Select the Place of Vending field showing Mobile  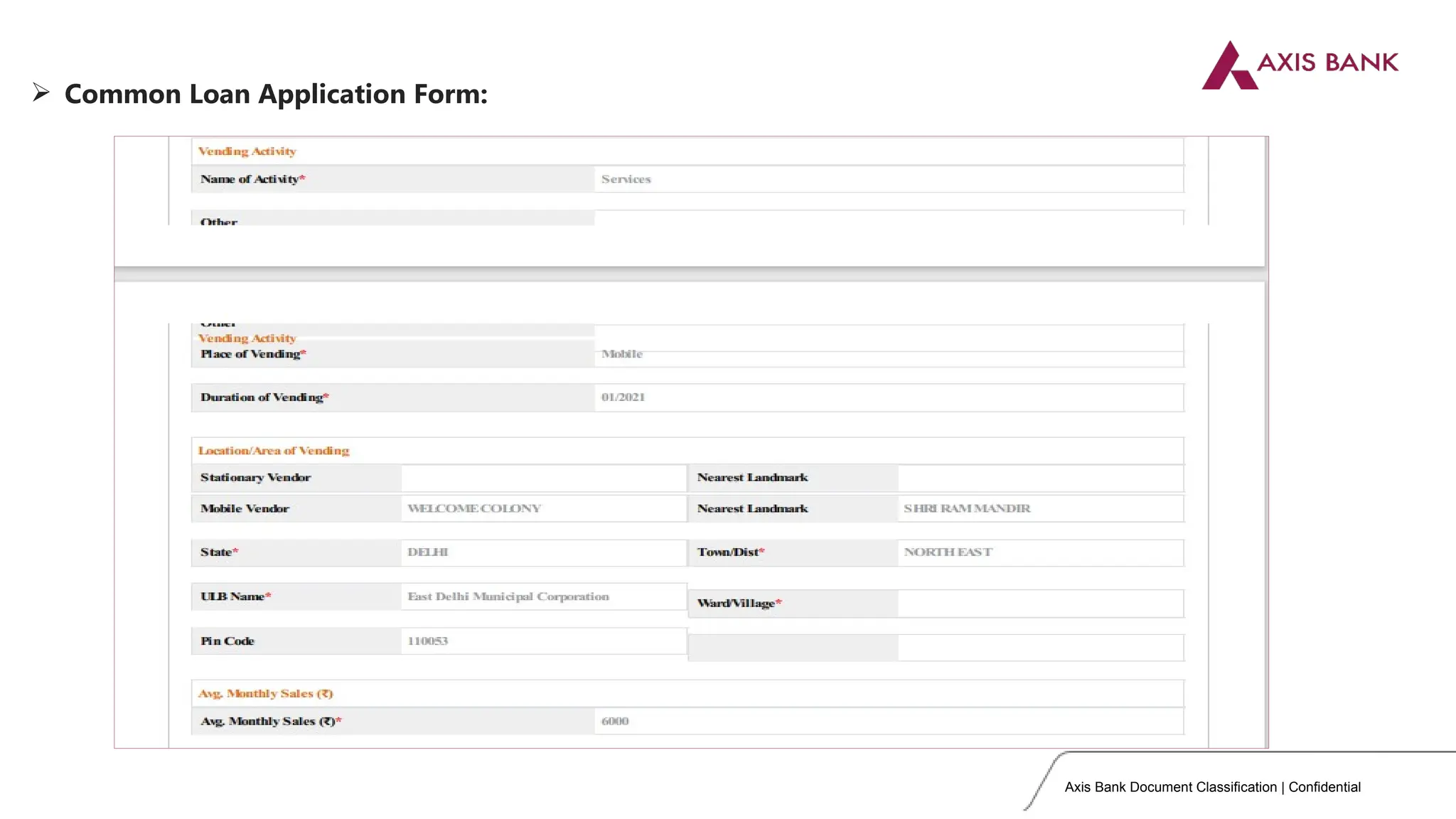[889, 354]
